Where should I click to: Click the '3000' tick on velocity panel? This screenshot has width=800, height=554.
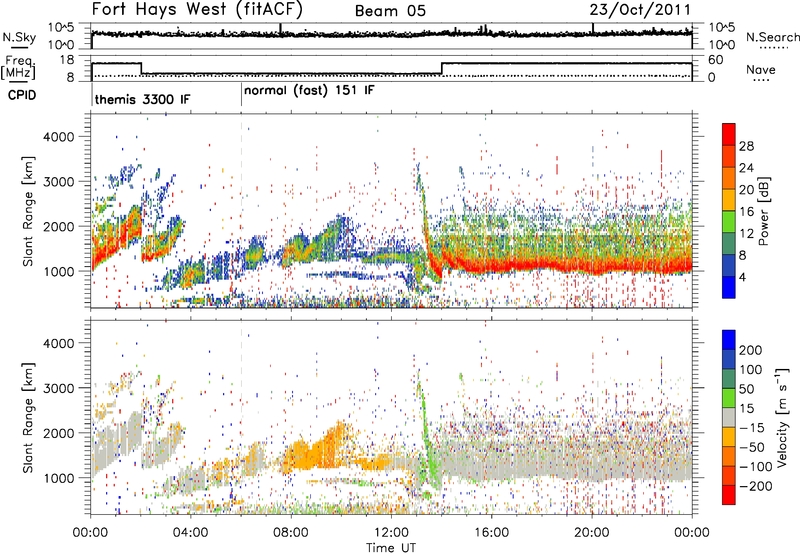(x=59, y=388)
